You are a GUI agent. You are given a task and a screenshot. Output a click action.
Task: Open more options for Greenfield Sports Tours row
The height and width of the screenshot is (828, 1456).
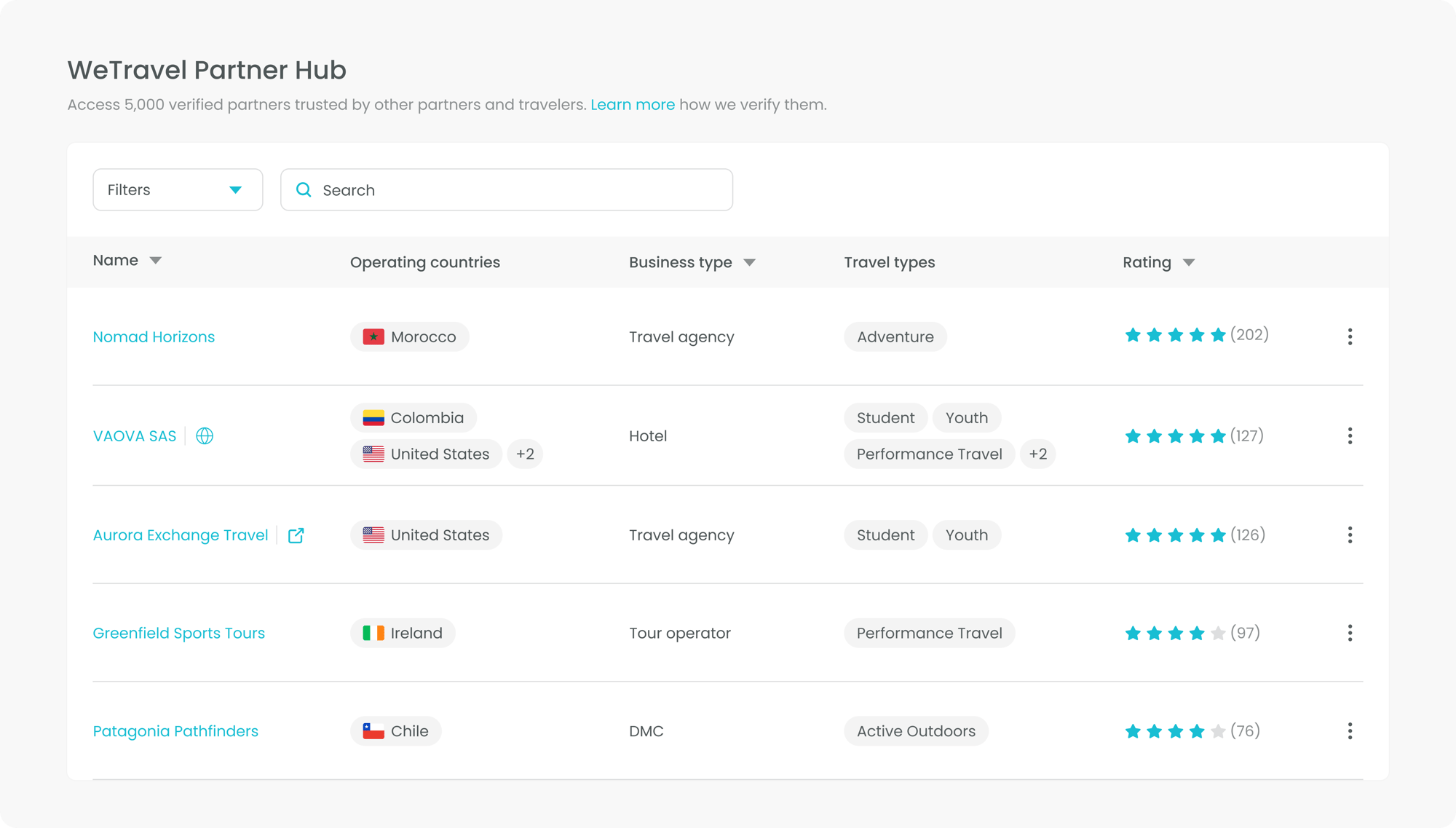coord(1350,633)
